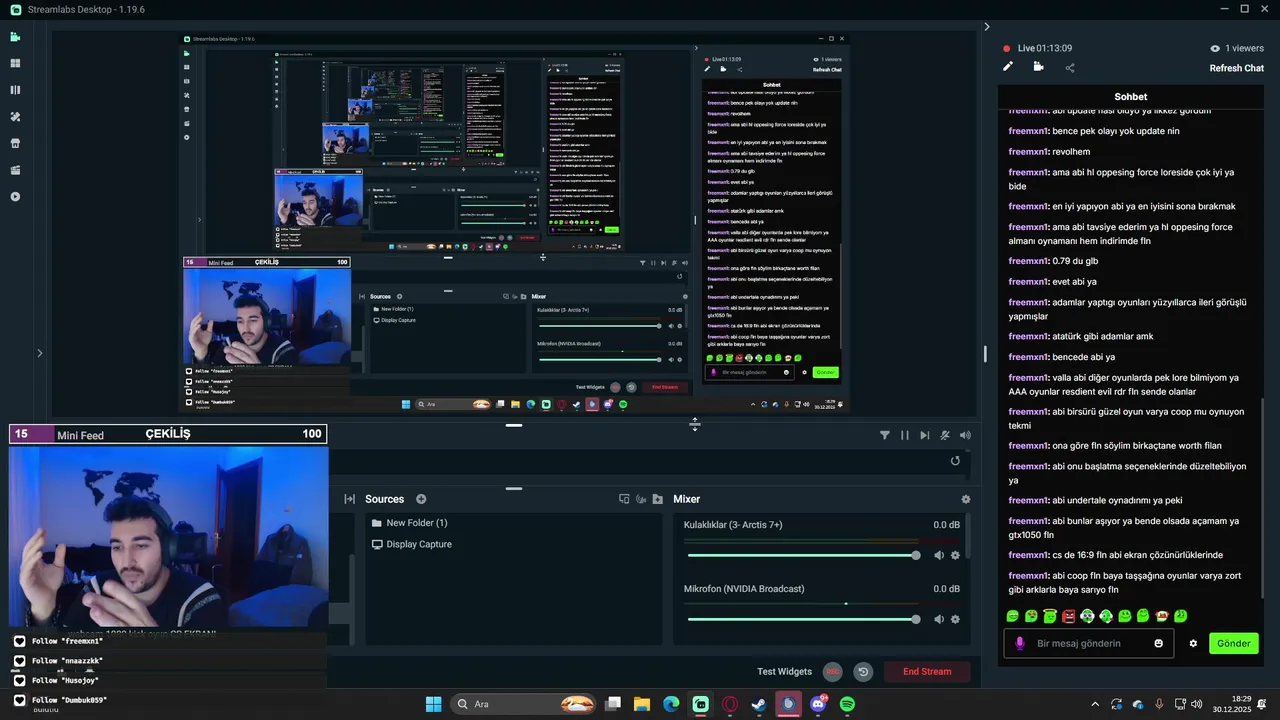The width and height of the screenshot is (1280, 720).
Task: Open the Mixer settings gear
Action: [x=965, y=499]
